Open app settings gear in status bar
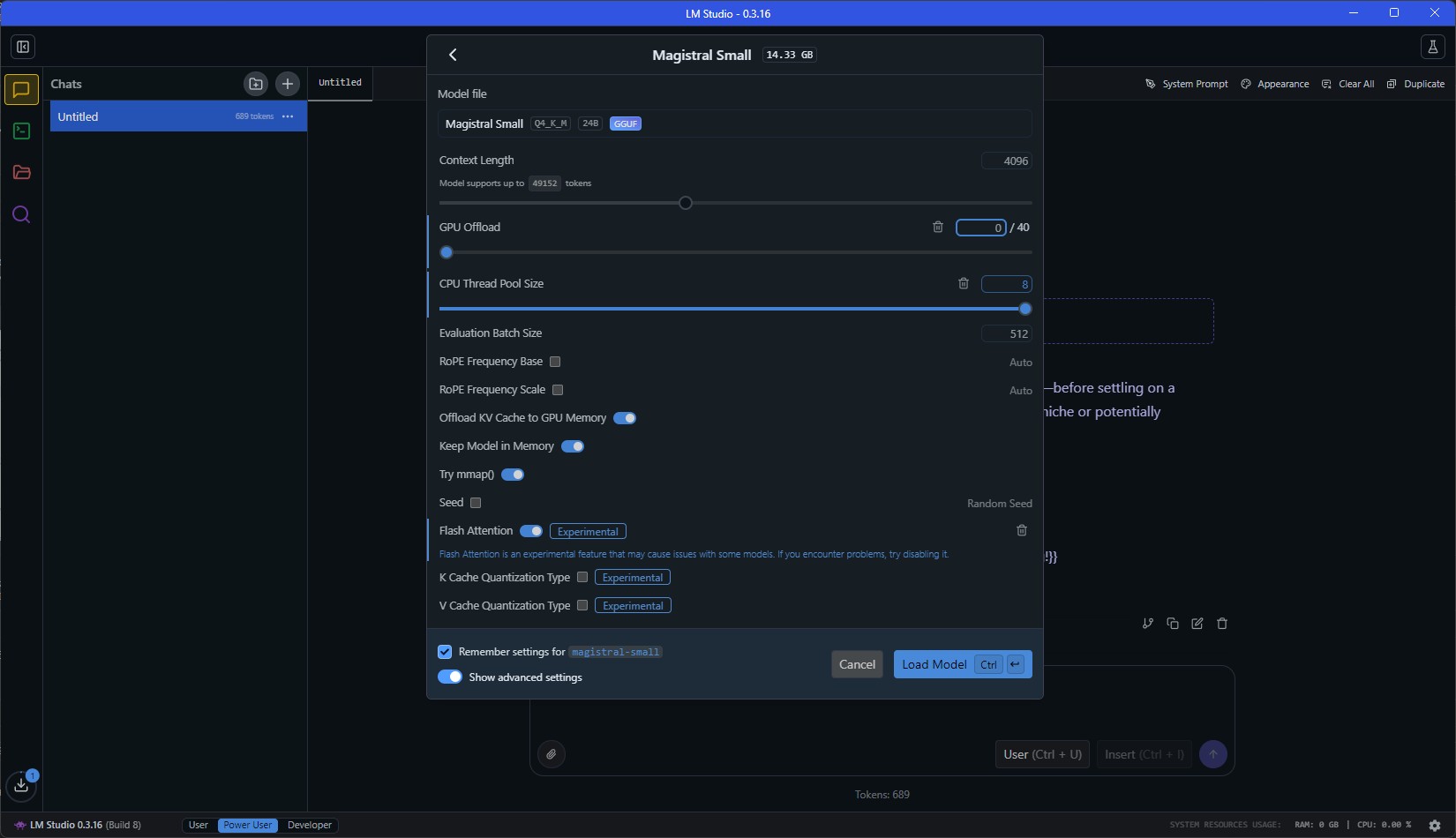 (x=1435, y=826)
